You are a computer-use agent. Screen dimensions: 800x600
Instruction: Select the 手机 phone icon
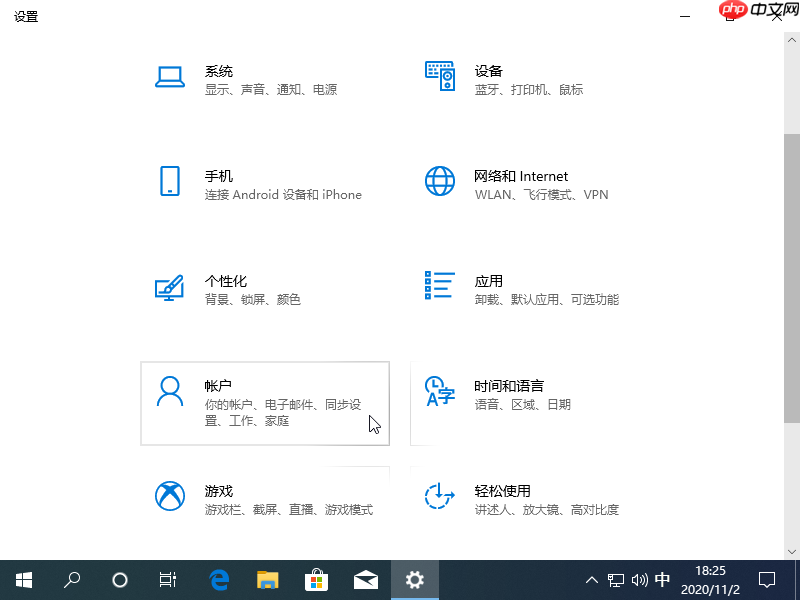pyautogui.click(x=168, y=182)
